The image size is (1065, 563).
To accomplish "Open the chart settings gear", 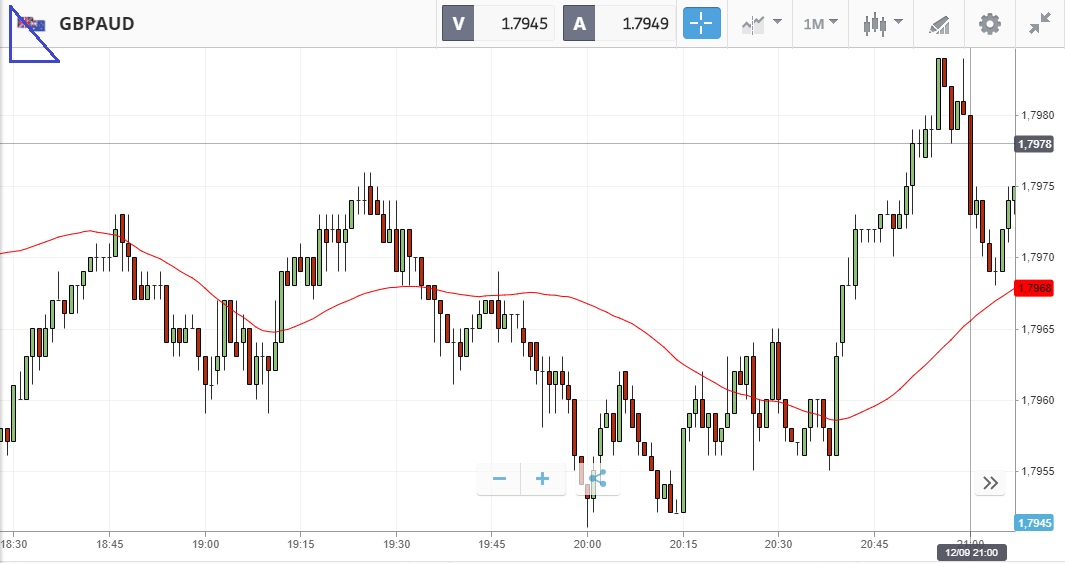I will pos(989,23).
